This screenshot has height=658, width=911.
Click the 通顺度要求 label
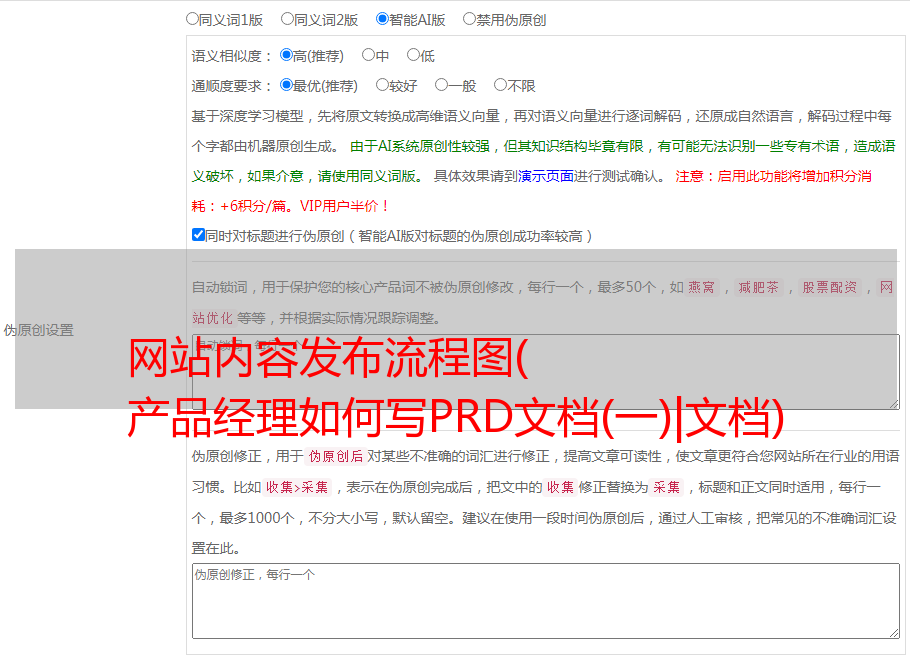232,86
